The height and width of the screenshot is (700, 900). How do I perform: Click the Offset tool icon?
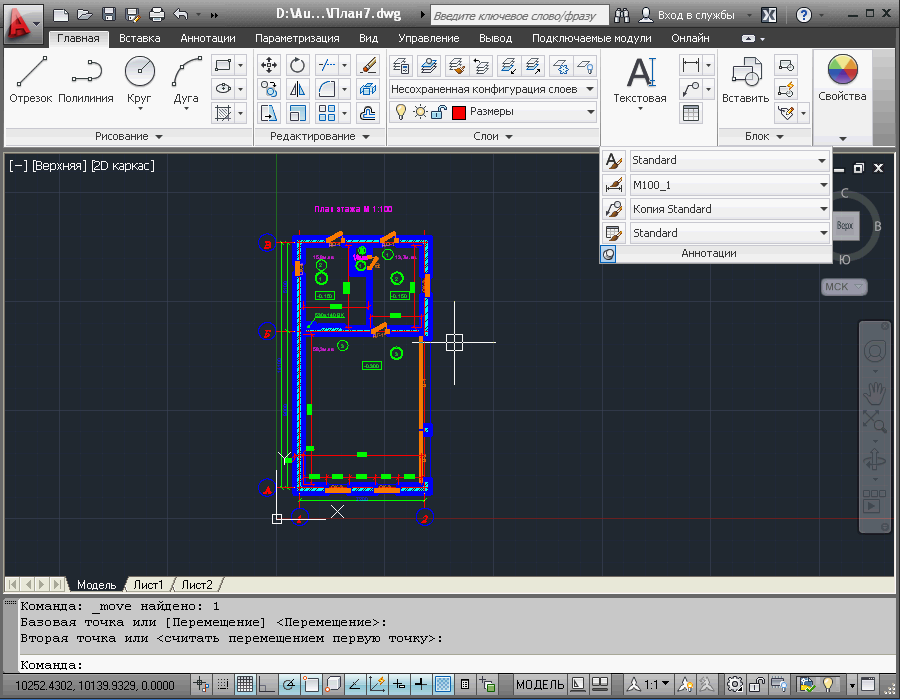(367, 113)
